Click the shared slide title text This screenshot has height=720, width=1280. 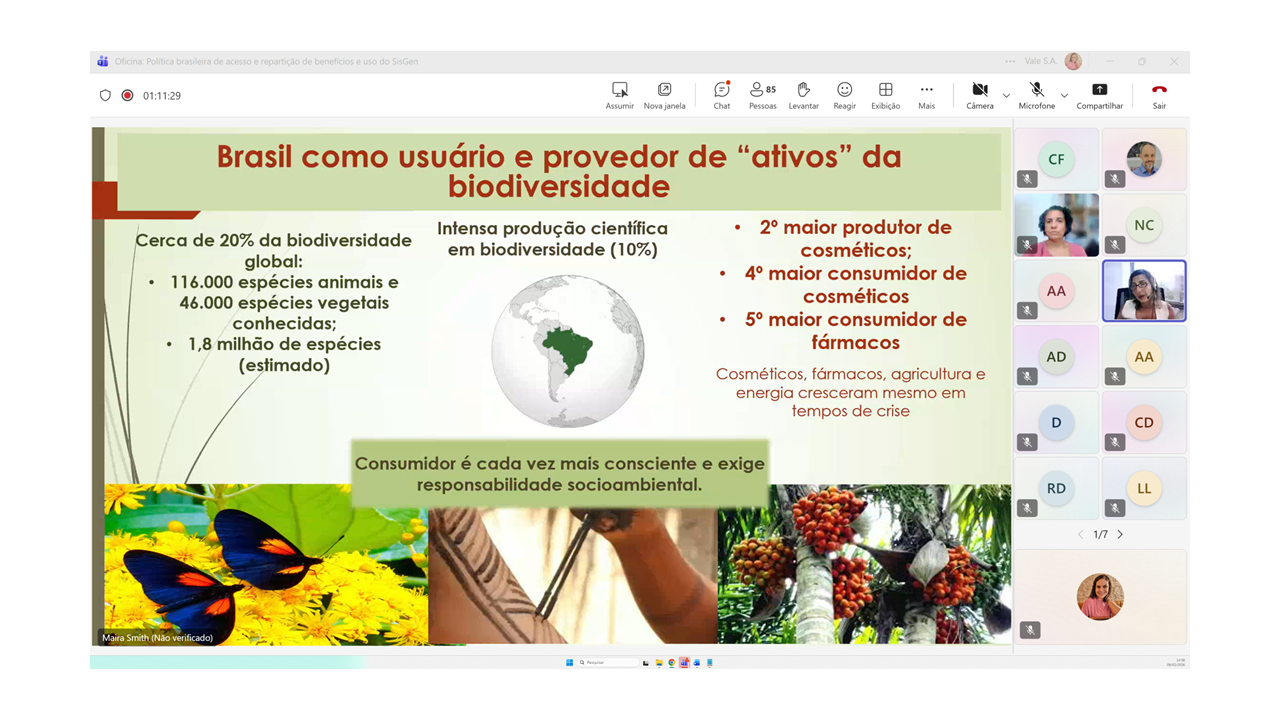pos(559,171)
